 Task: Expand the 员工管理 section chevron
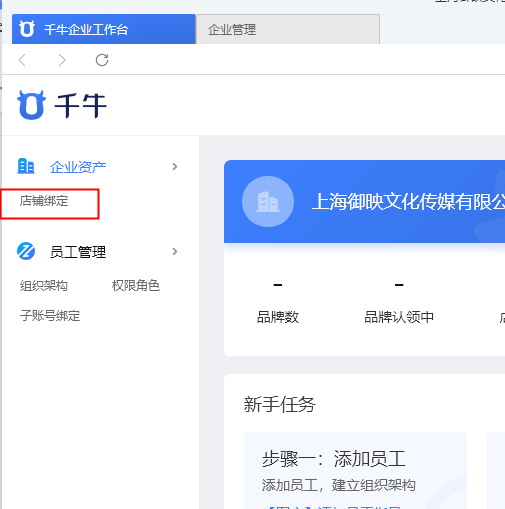click(175, 252)
